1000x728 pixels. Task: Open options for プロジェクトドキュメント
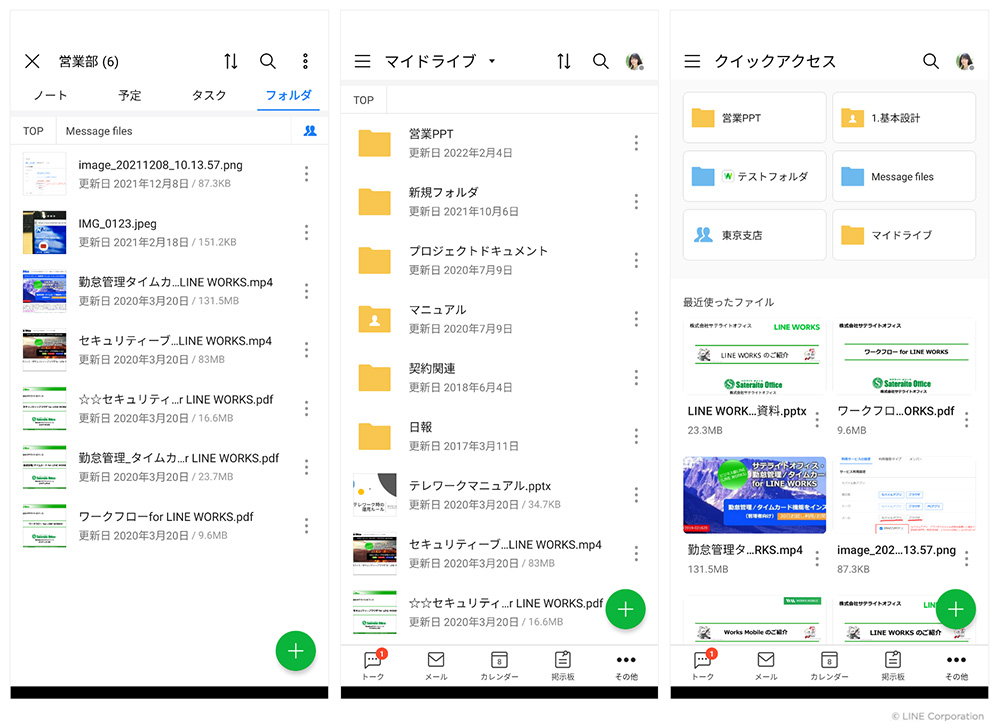[636, 261]
